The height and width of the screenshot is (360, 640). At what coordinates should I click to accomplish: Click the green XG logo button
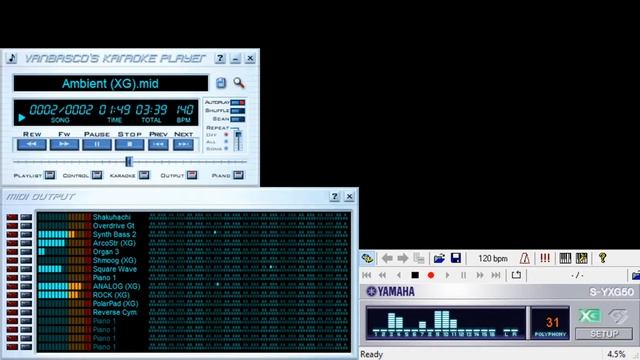pyautogui.click(x=589, y=316)
